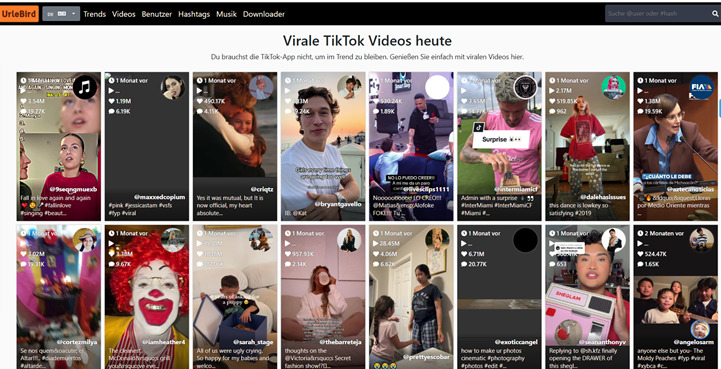Play 'All of us were ugly crying' video
The height and width of the screenshot is (369, 721).
coord(235,297)
